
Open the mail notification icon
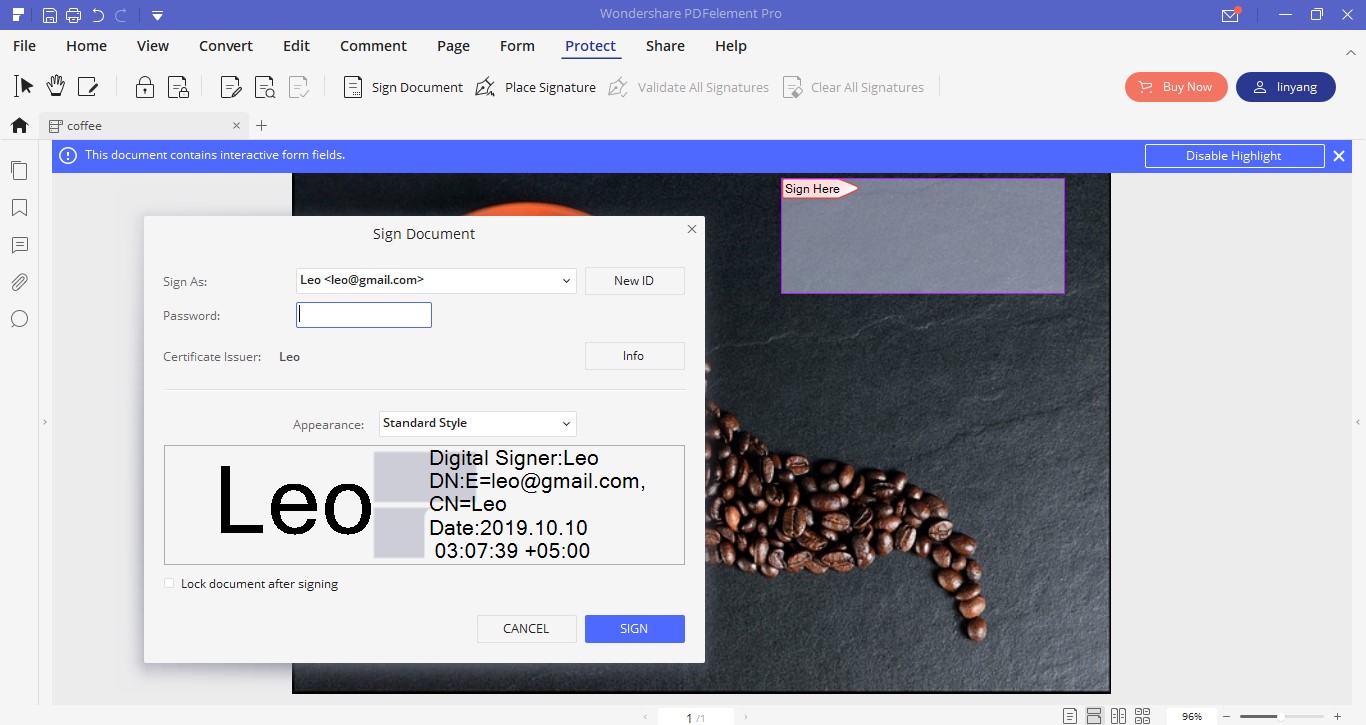pos(1230,15)
